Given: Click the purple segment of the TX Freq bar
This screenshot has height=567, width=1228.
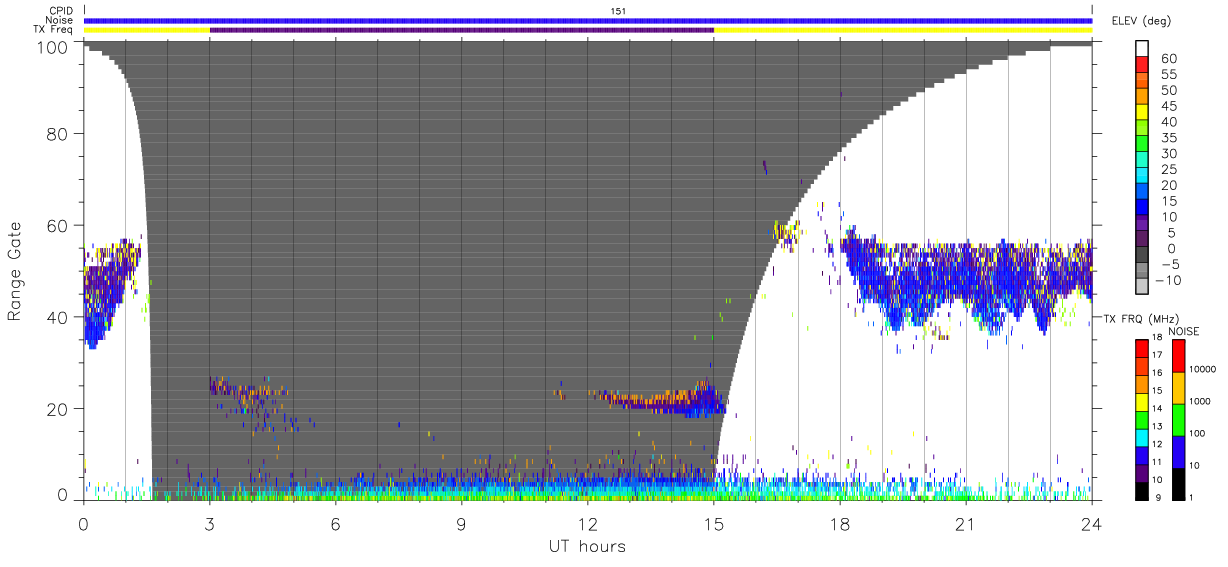Looking at the screenshot, I should [x=462, y=30].
